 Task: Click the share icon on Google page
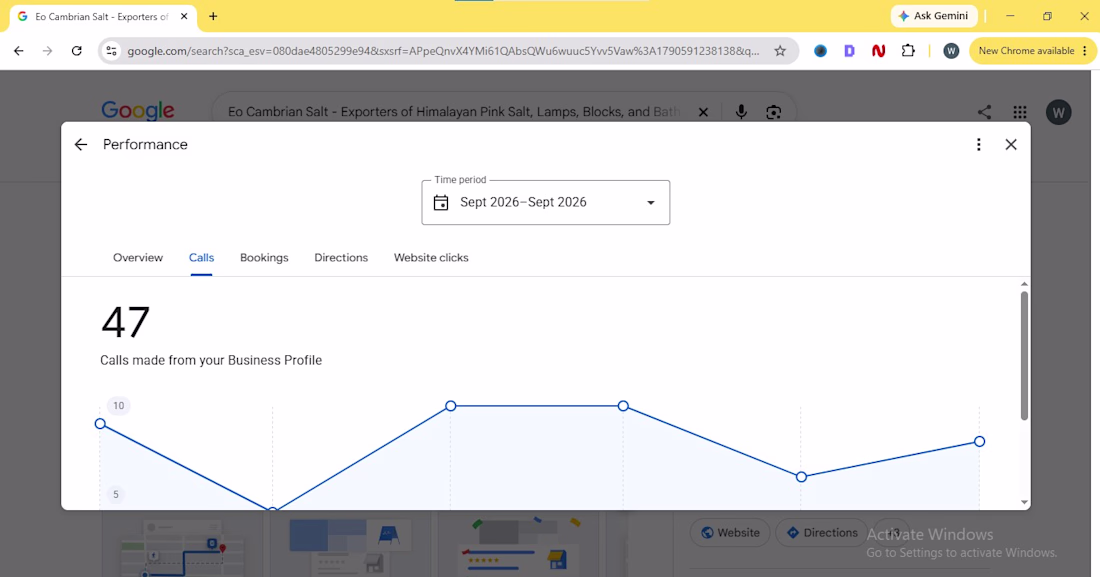[984, 112]
